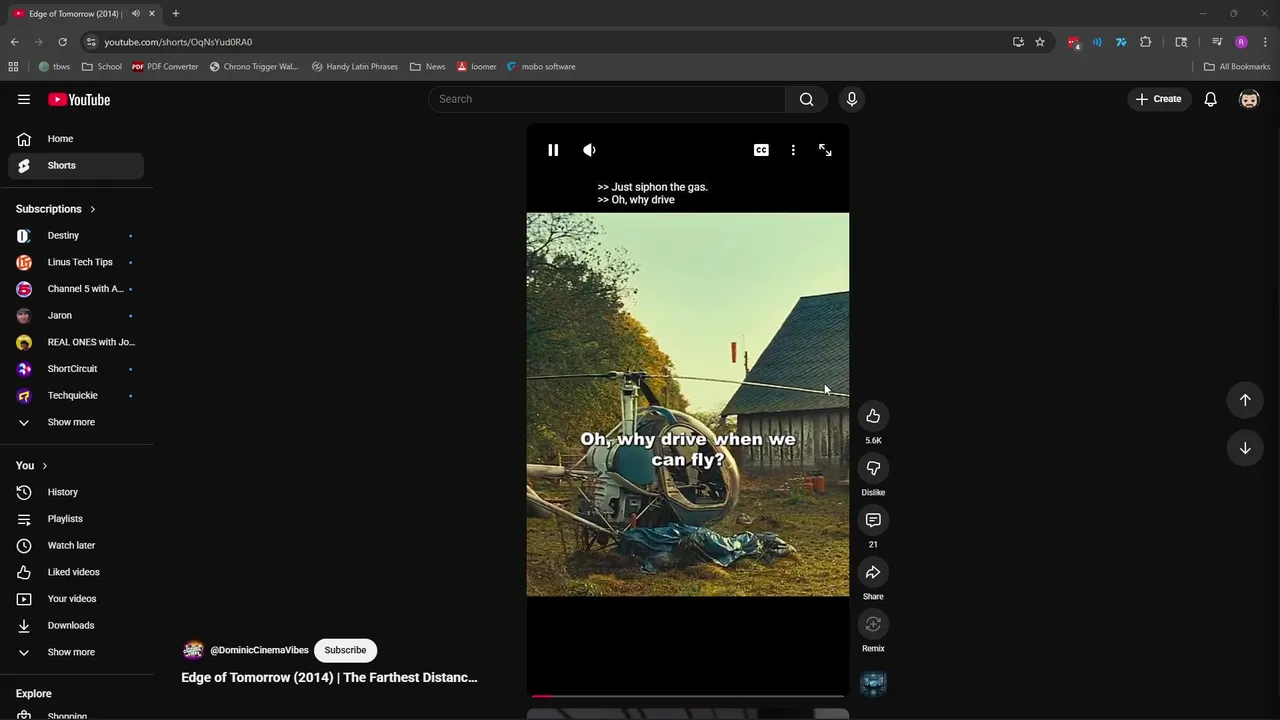Viewport: 1280px width, 720px height.
Task: Subscribe to DominicCinemaVibes
Action: coord(345,650)
